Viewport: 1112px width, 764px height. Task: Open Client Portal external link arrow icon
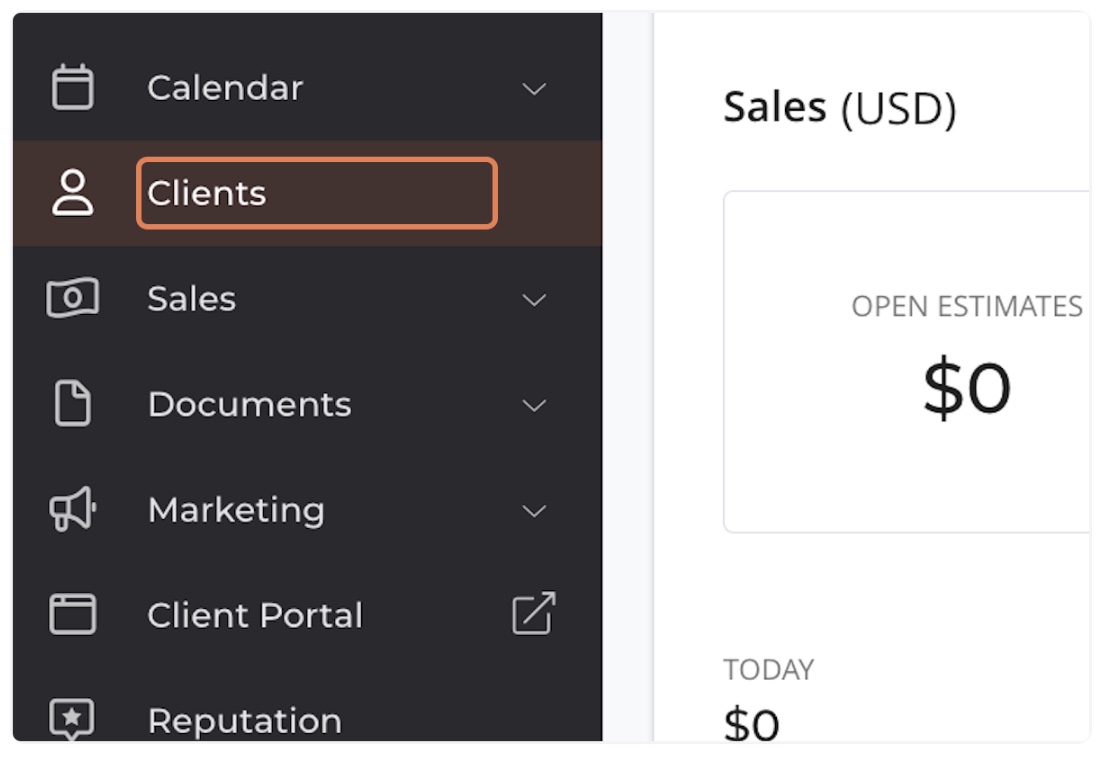[x=533, y=613]
